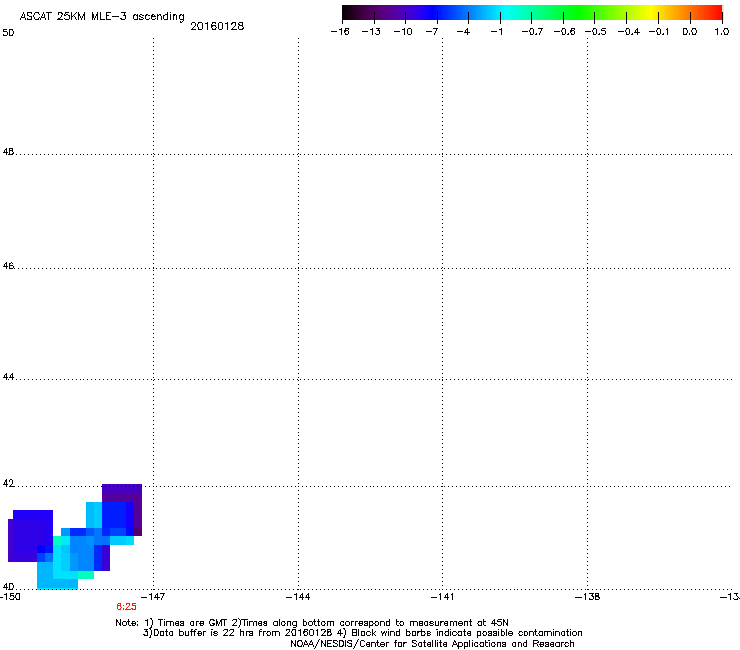Click latitude label 42

pos(8,483)
